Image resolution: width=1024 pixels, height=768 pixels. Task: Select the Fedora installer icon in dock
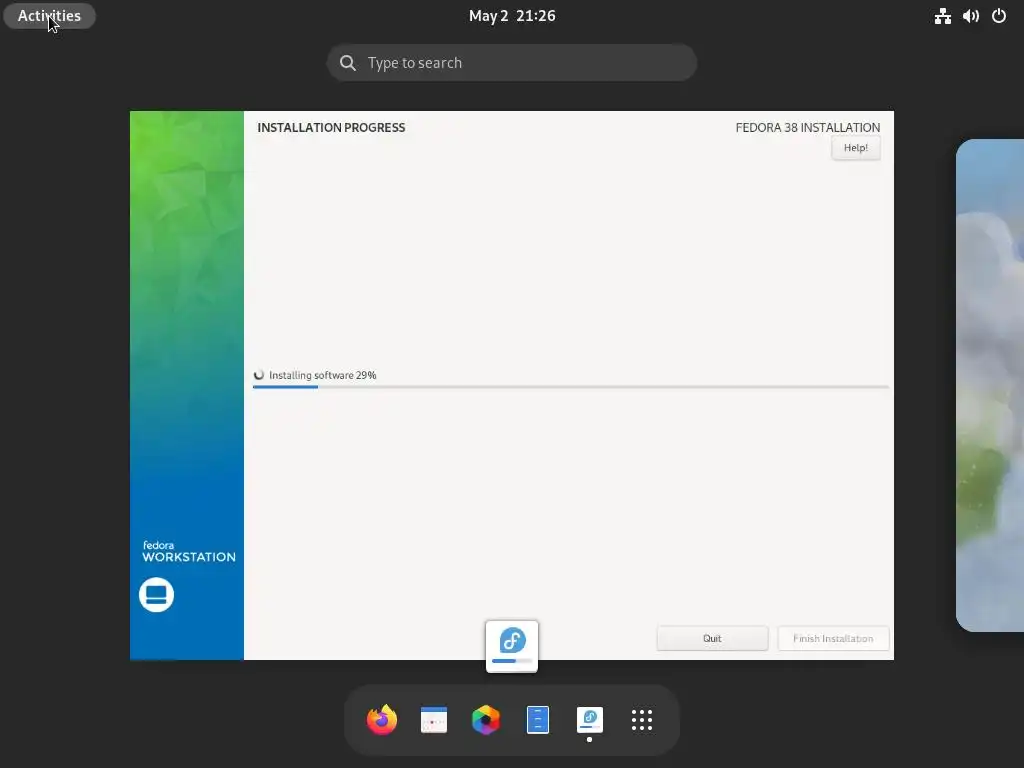[590, 720]
